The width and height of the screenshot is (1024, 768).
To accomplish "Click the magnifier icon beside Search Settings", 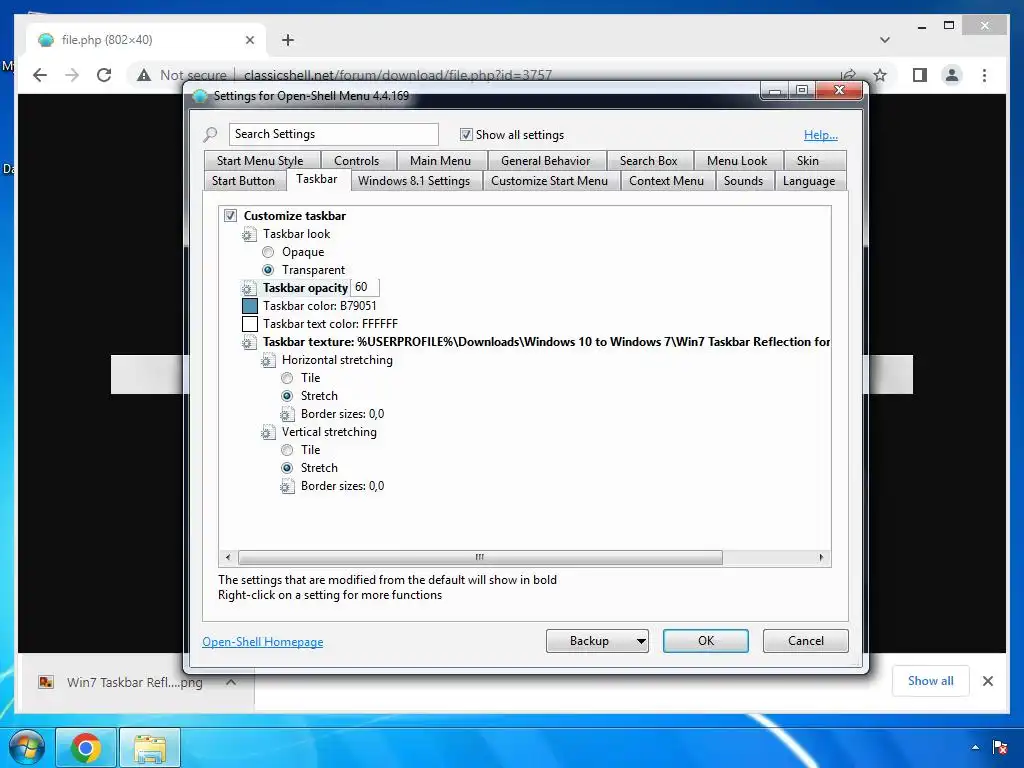I will coord(210,135).
